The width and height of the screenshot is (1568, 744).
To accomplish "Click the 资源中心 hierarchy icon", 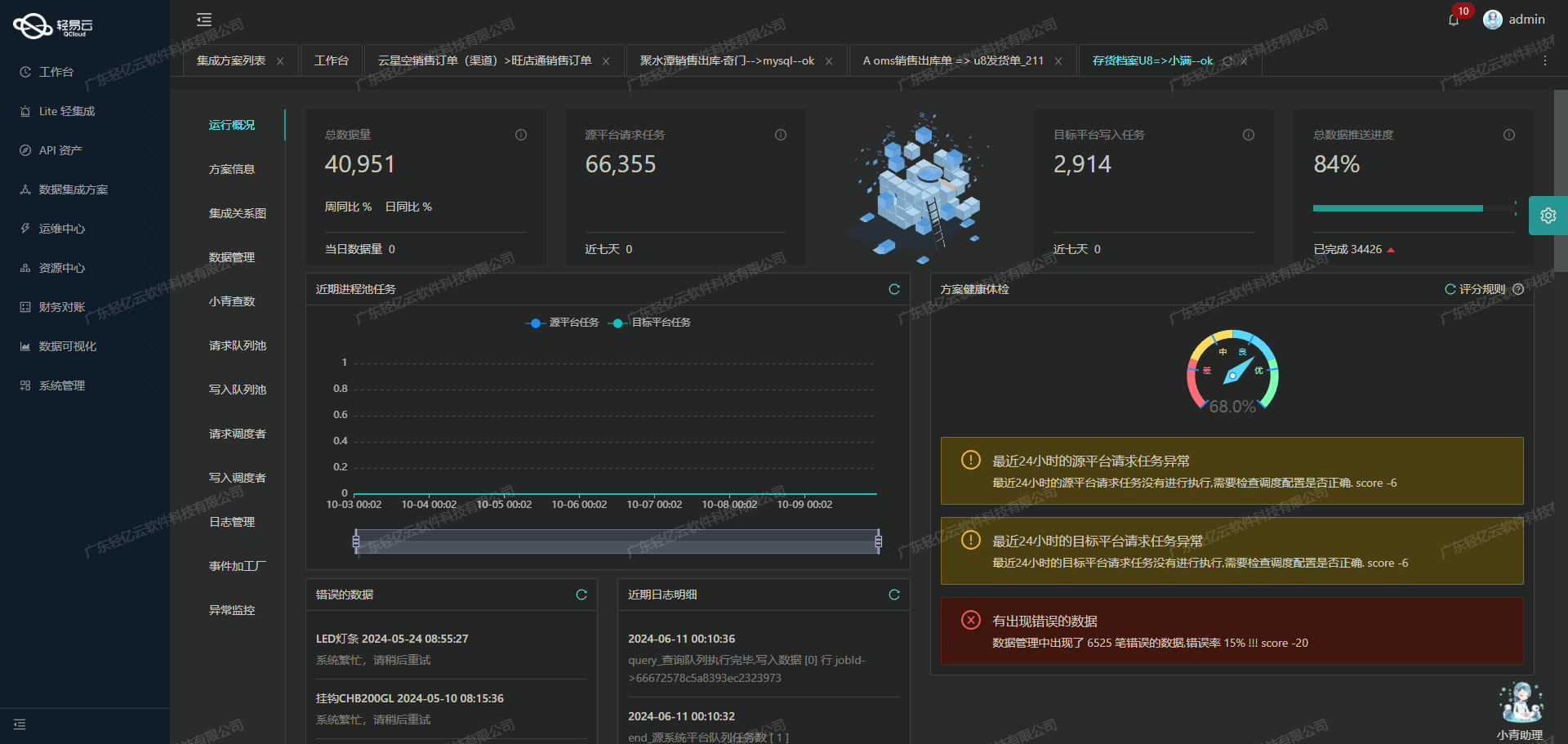I will (25, 268).
